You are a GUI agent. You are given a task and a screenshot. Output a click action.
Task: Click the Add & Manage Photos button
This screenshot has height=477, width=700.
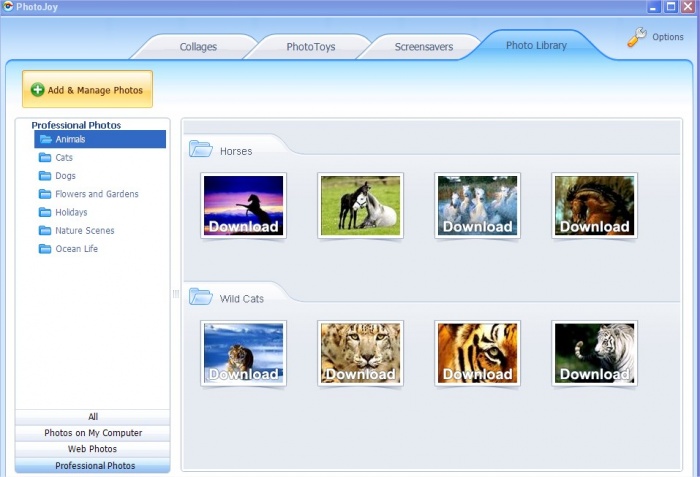click(x=88, y=89)
